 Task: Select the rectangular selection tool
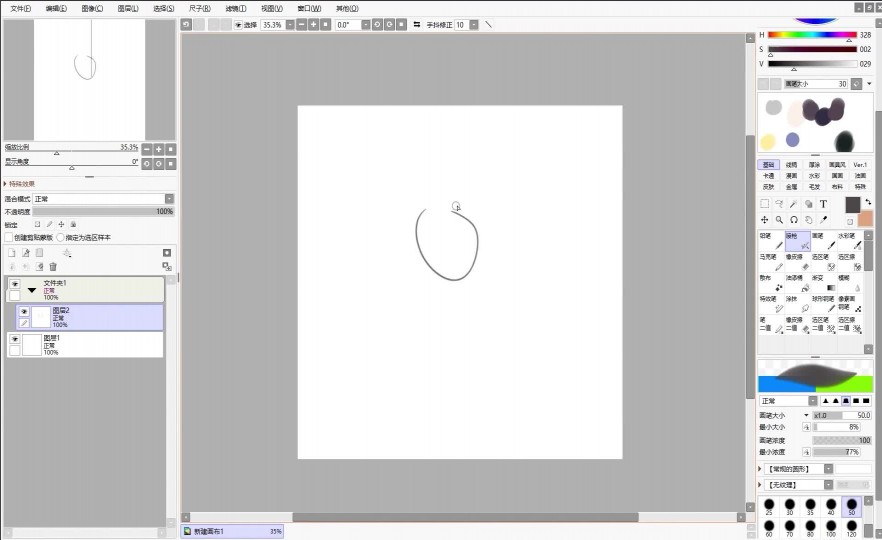[x=764, y=204]
